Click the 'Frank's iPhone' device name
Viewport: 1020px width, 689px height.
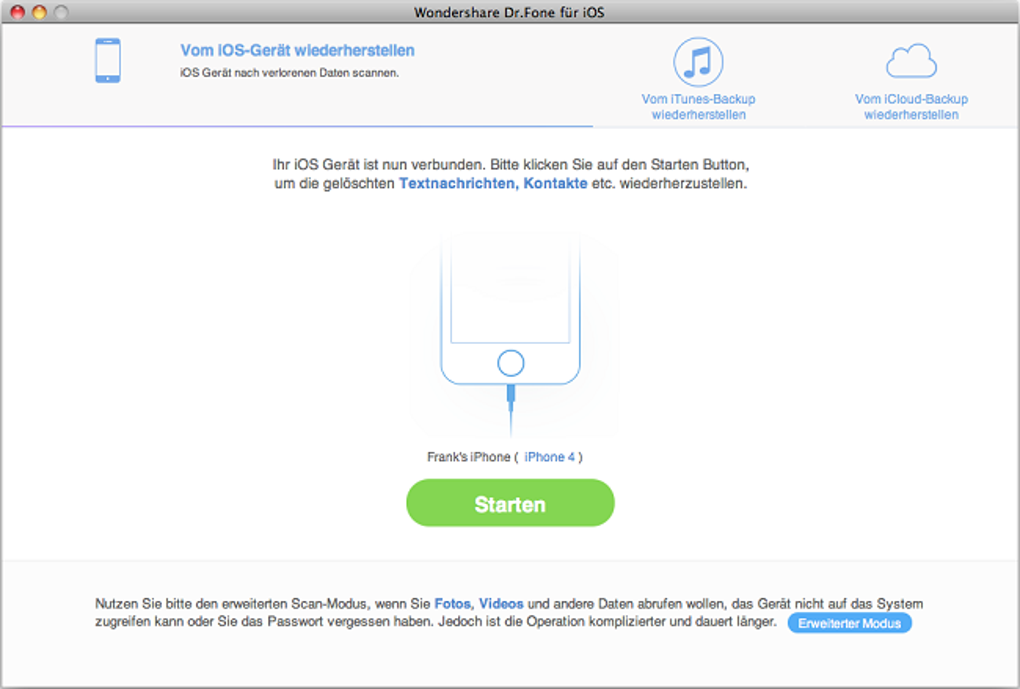point(468,457)
